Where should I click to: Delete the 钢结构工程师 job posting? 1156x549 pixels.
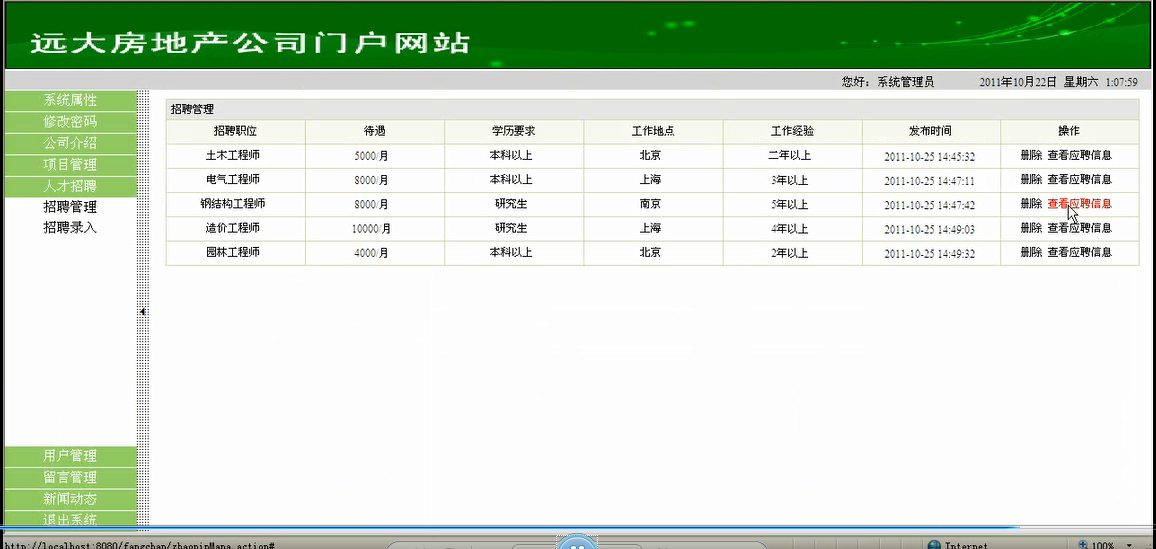click(1031, 203)
